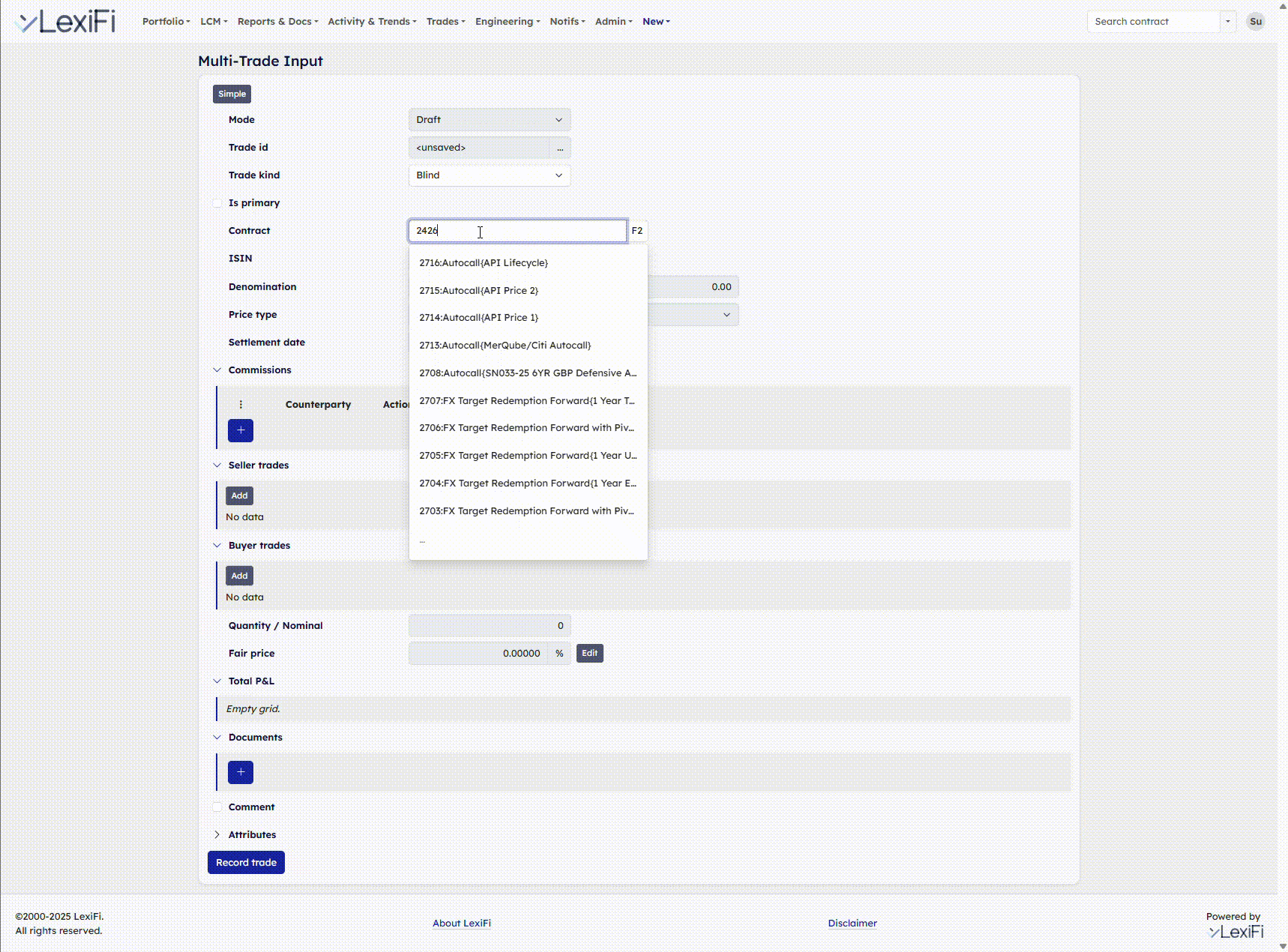1288x952 pixels.
Task: Select 2713:Autocall{MerQube/Citi Autocall} suggestion
Action: [505, 346]
